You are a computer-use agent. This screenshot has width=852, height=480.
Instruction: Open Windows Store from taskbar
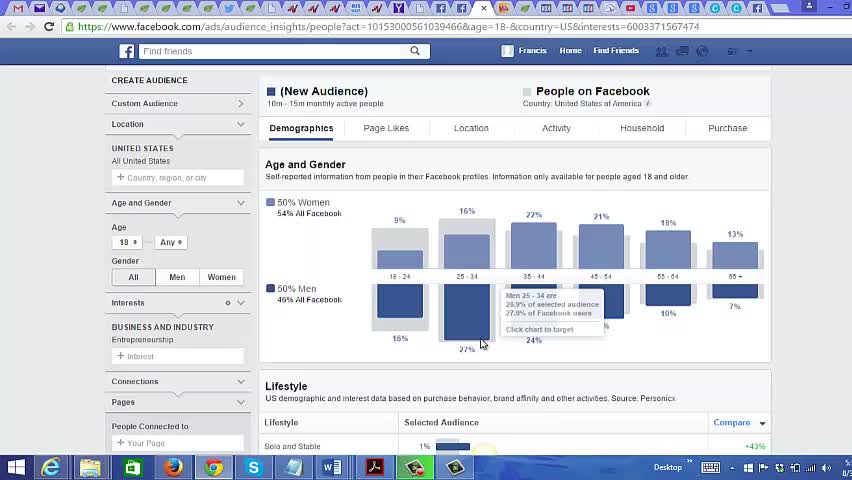pos(132,467)
